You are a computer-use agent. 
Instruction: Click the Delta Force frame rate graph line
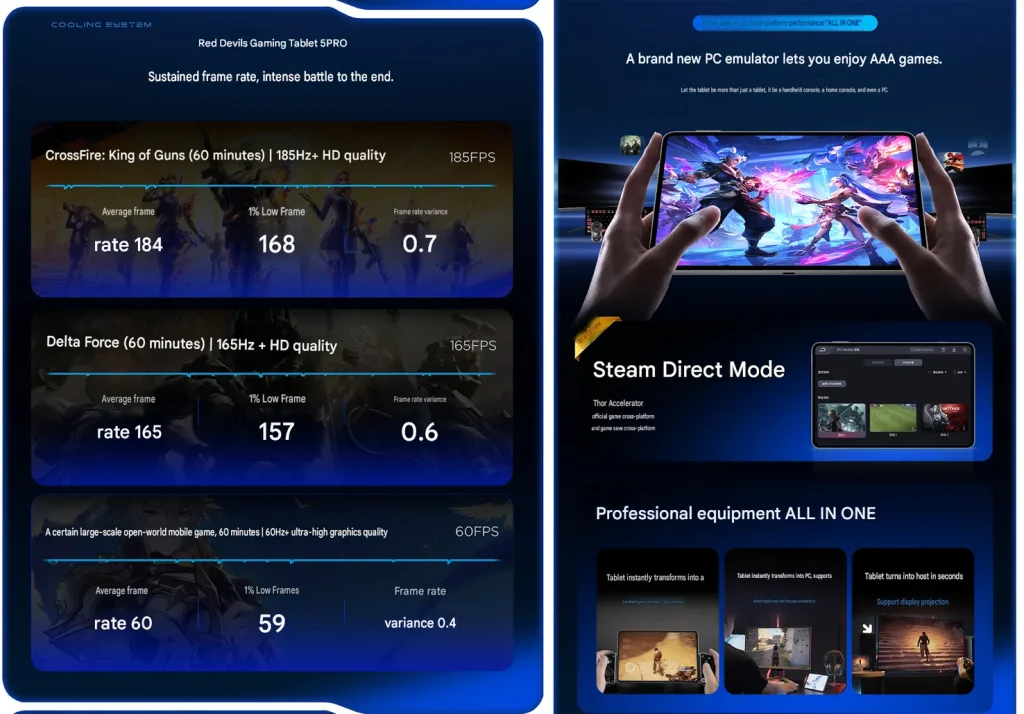pyautogui.click(x=271, y=374)
